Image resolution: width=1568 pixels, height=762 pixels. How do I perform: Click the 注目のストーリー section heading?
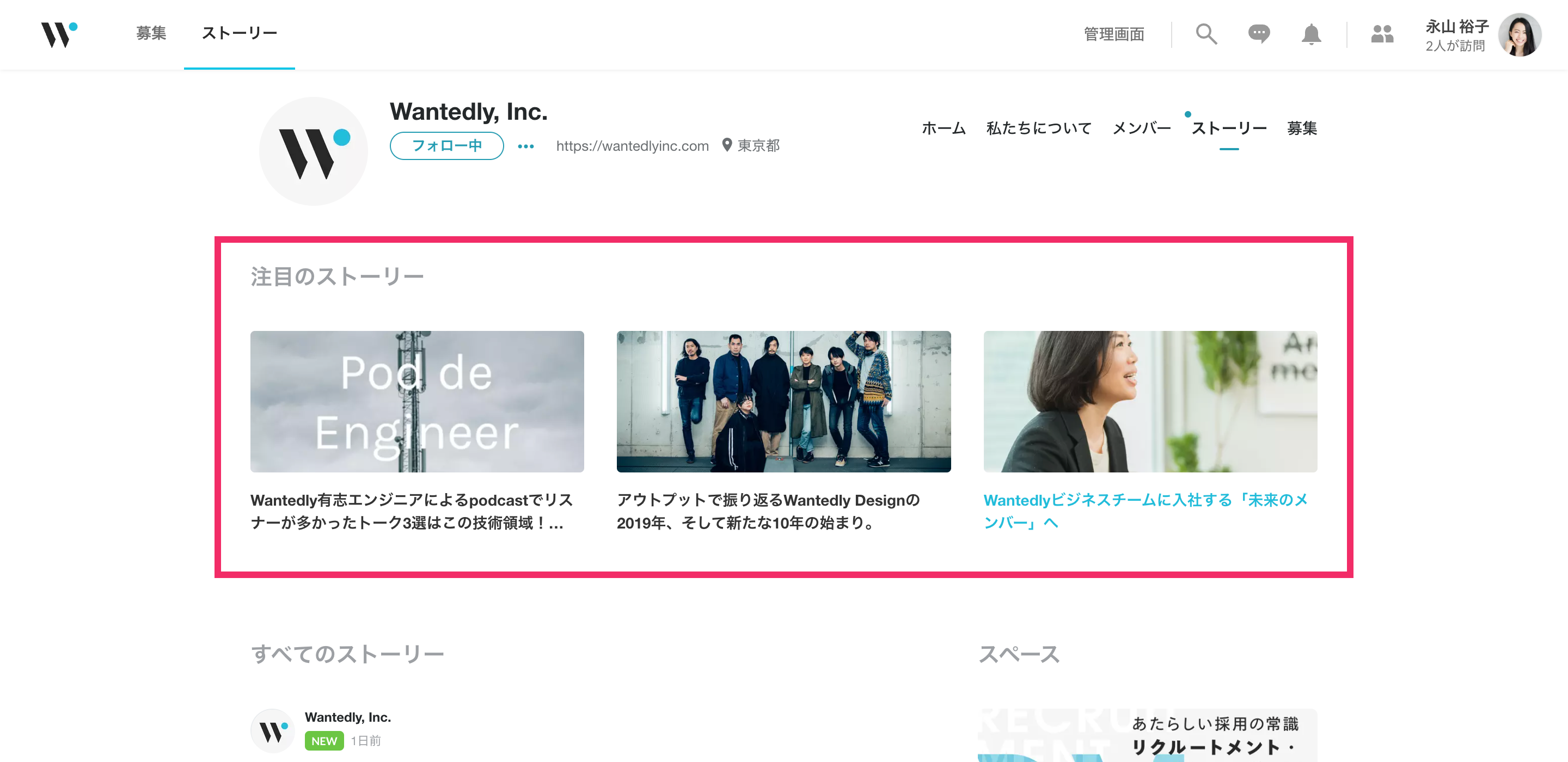337,276
